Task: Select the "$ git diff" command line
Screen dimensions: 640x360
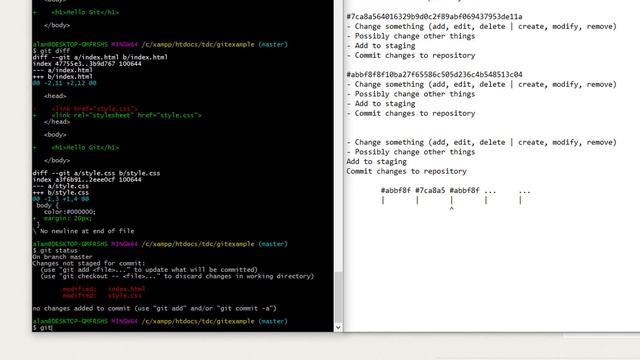Action: coord(51,51)
